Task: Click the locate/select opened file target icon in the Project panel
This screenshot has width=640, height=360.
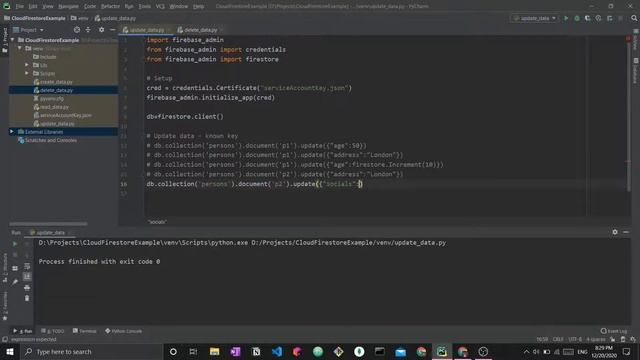Action: (x=77, y=30)
